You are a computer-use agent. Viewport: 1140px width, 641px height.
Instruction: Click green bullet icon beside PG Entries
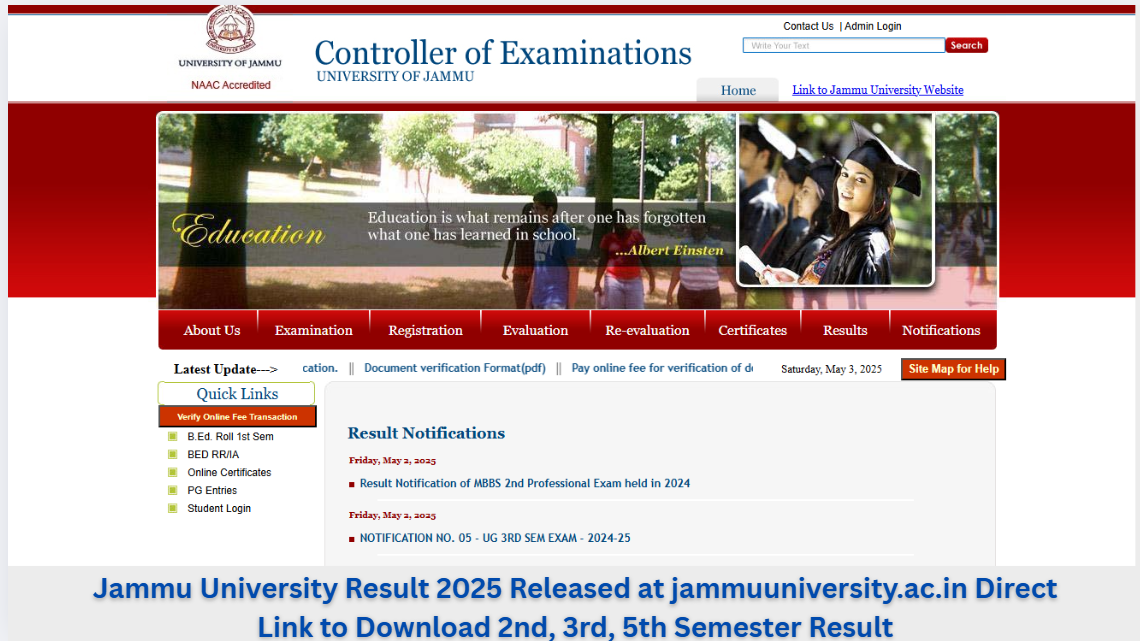tap(172, 491)
